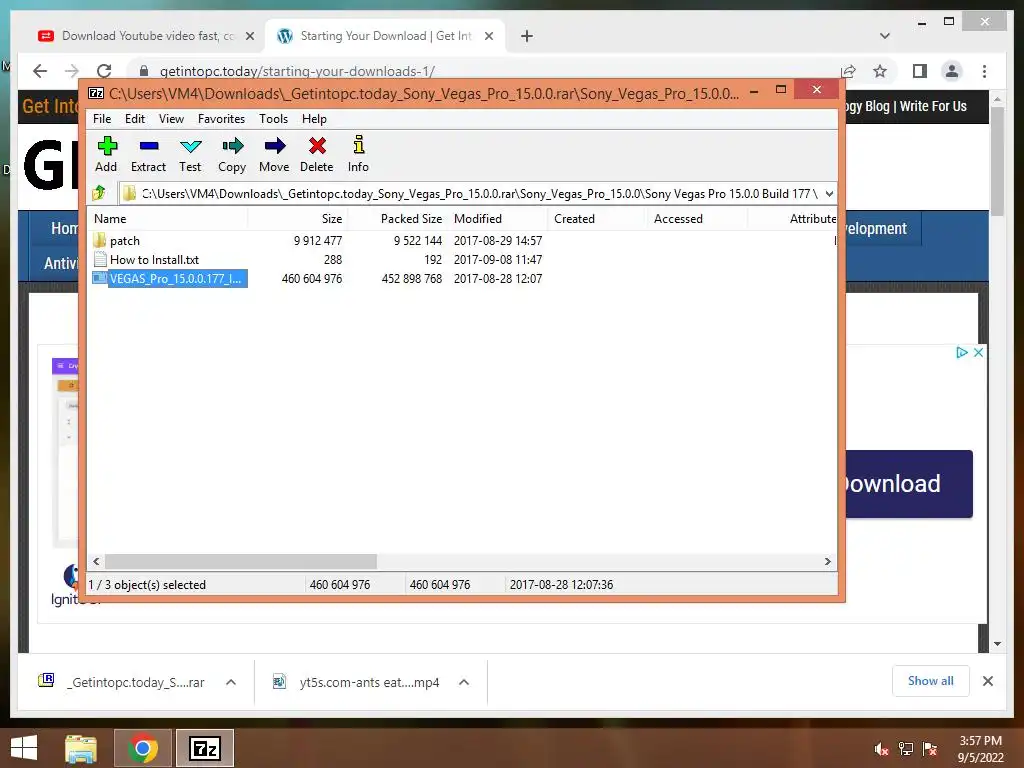
Task: Close the webpage advertisement X
Action: pyautogui.click(x=978, y=353)
